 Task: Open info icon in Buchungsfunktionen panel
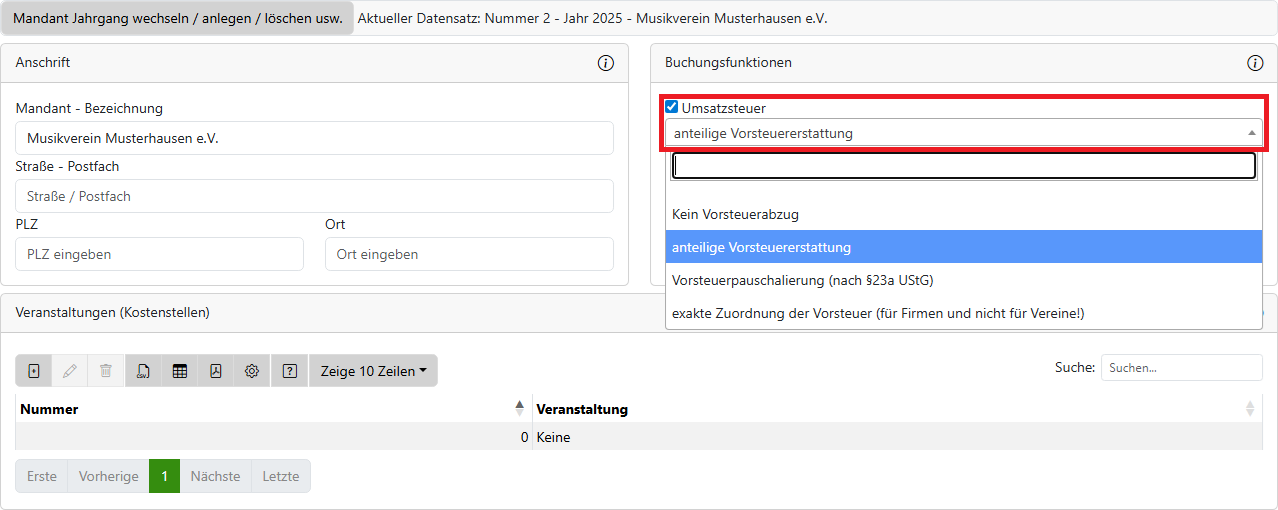pyautogui.click(x=1255, y=63)
